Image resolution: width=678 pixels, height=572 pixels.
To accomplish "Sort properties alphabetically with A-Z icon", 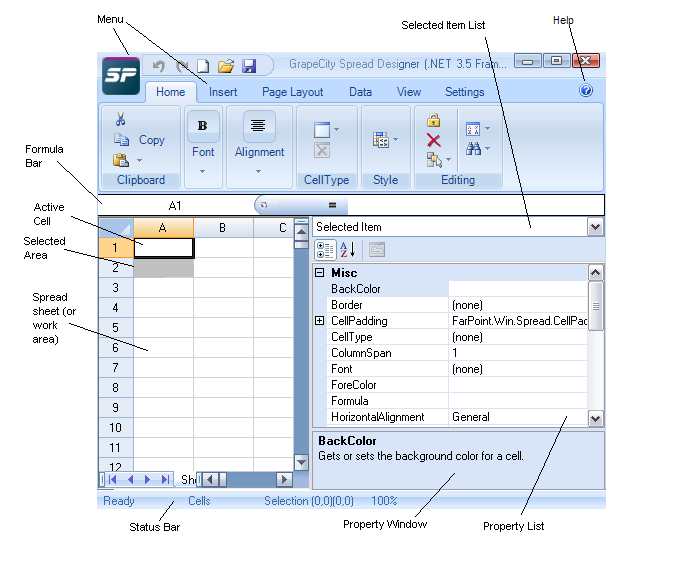I will click(x=347, y=250).
